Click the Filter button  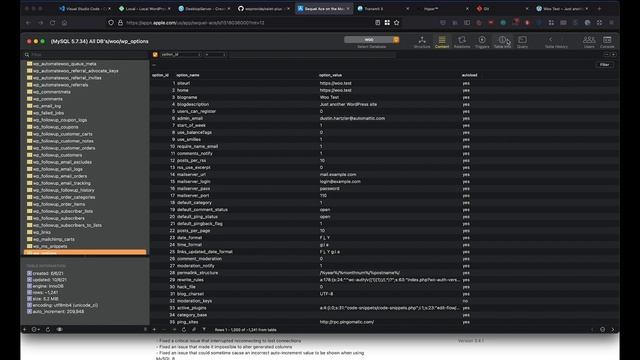pyautogui.click(x=604, y=64)
